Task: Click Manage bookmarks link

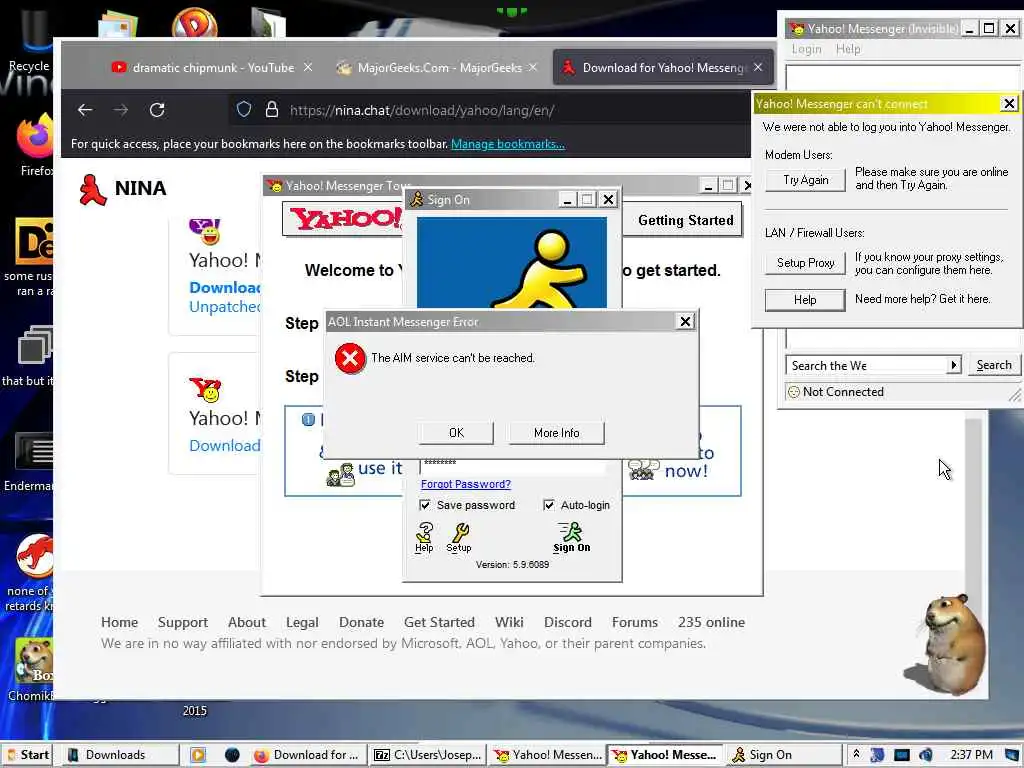Action: click(x=507, y=144)
